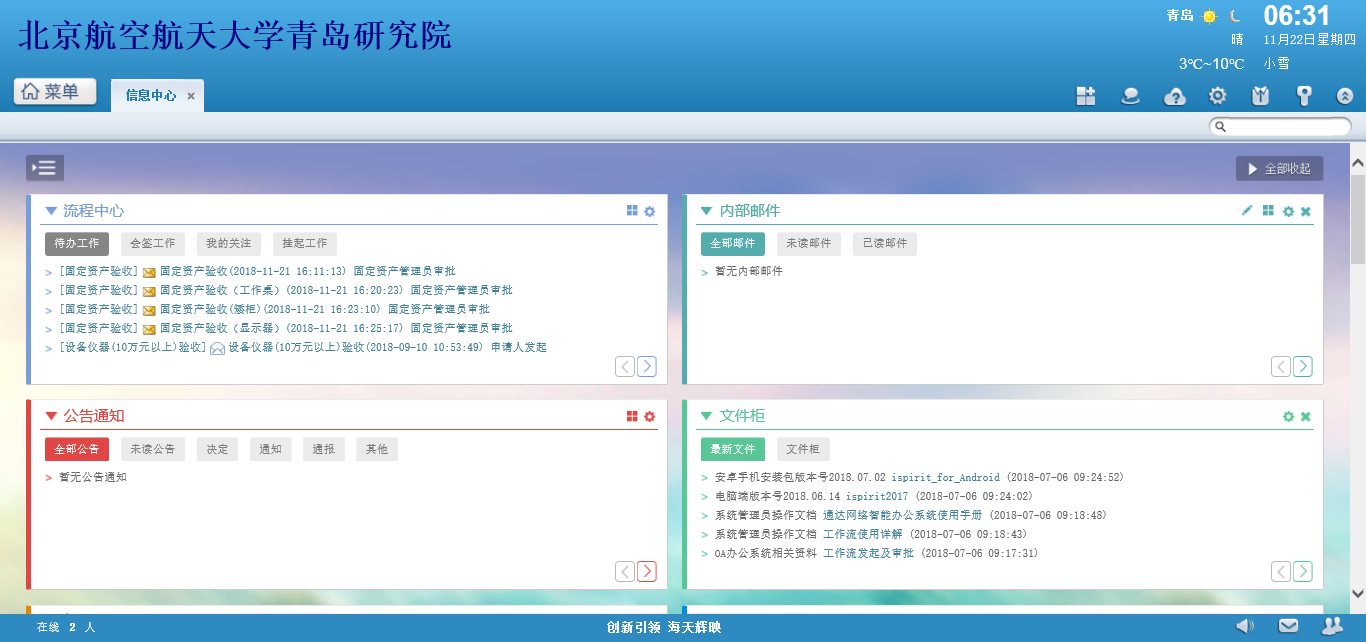Open the shirt-shaped theme icon

(x=1260, y=96)
